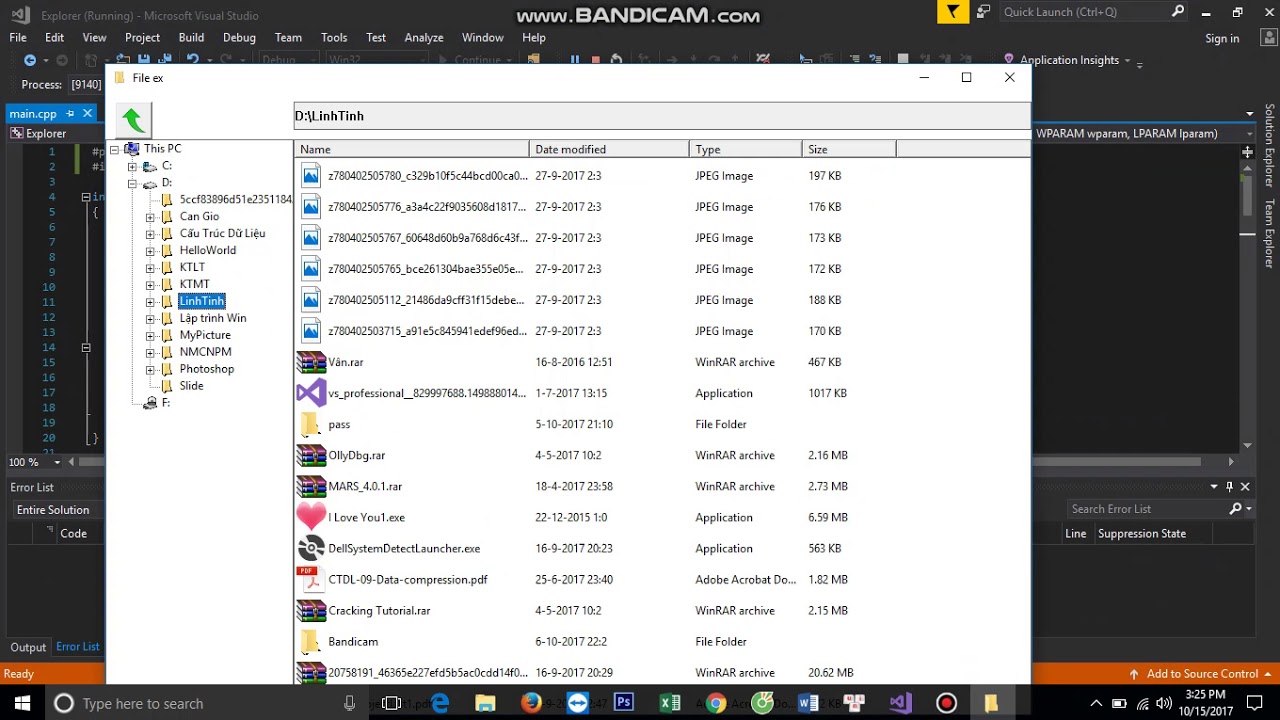
Task: Click the JPEG icon for z780402505780 file
Action: pyautogui.click(x=311, y=176)
